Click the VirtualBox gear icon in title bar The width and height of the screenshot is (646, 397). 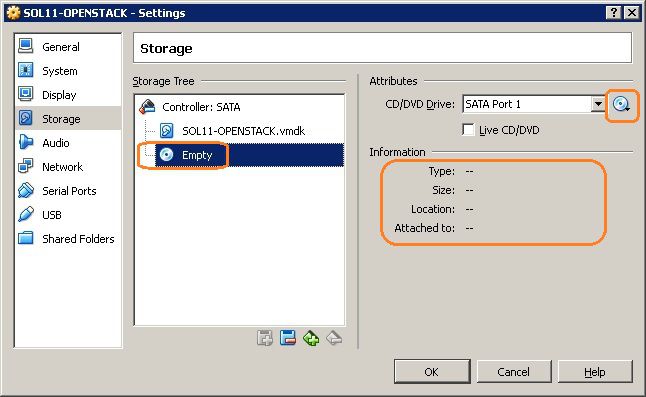click(x=14, y=13)
